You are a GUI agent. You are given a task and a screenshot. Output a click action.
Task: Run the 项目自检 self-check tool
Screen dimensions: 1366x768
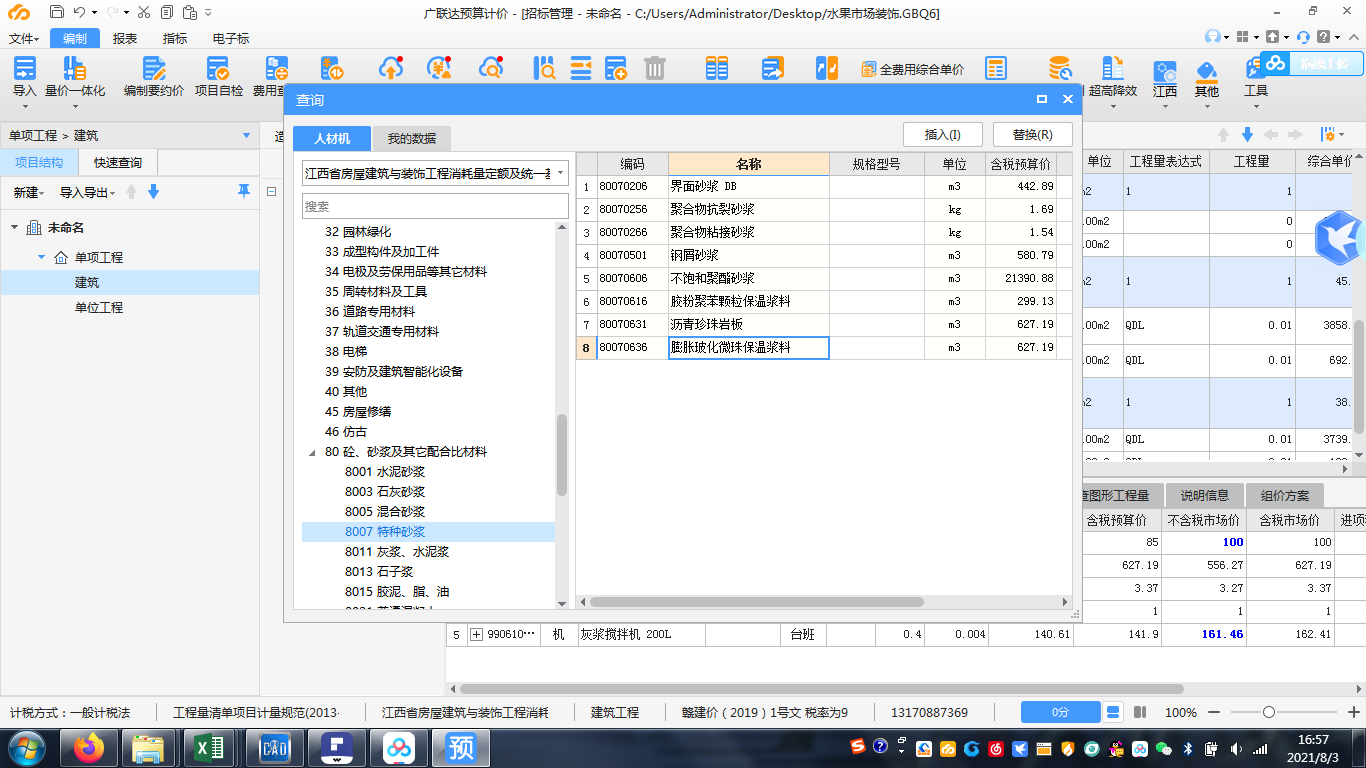point(218,76)
